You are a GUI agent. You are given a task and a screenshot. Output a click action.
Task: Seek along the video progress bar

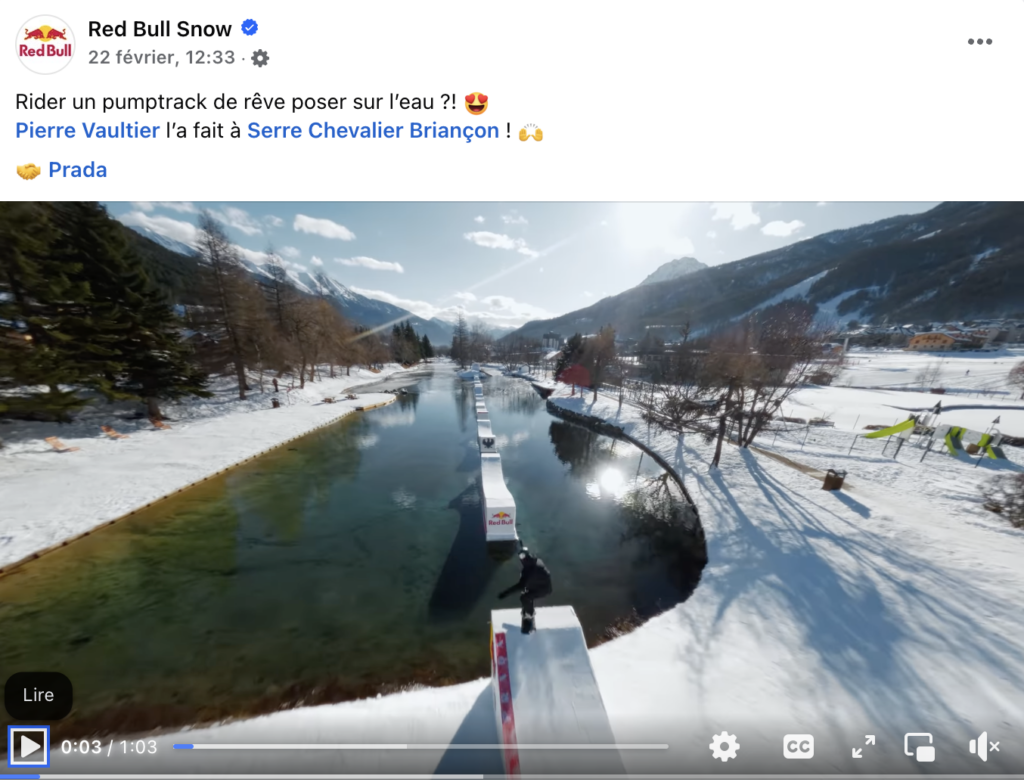point(421,746)
